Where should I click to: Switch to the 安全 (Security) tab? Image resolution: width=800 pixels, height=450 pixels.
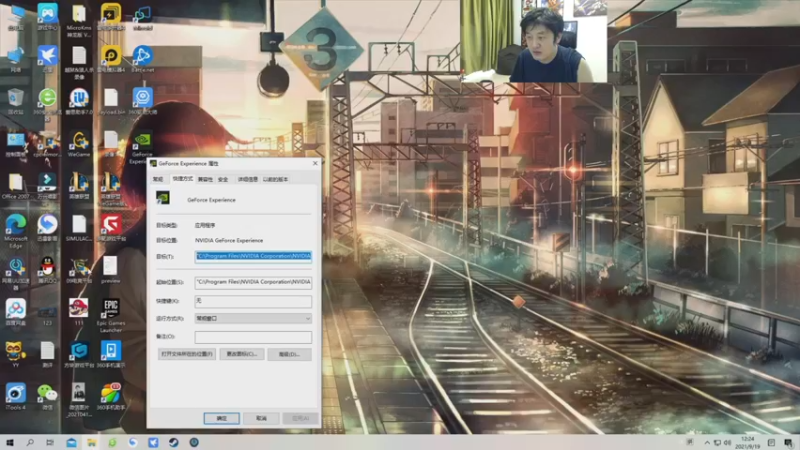click(x=223, y=179)
